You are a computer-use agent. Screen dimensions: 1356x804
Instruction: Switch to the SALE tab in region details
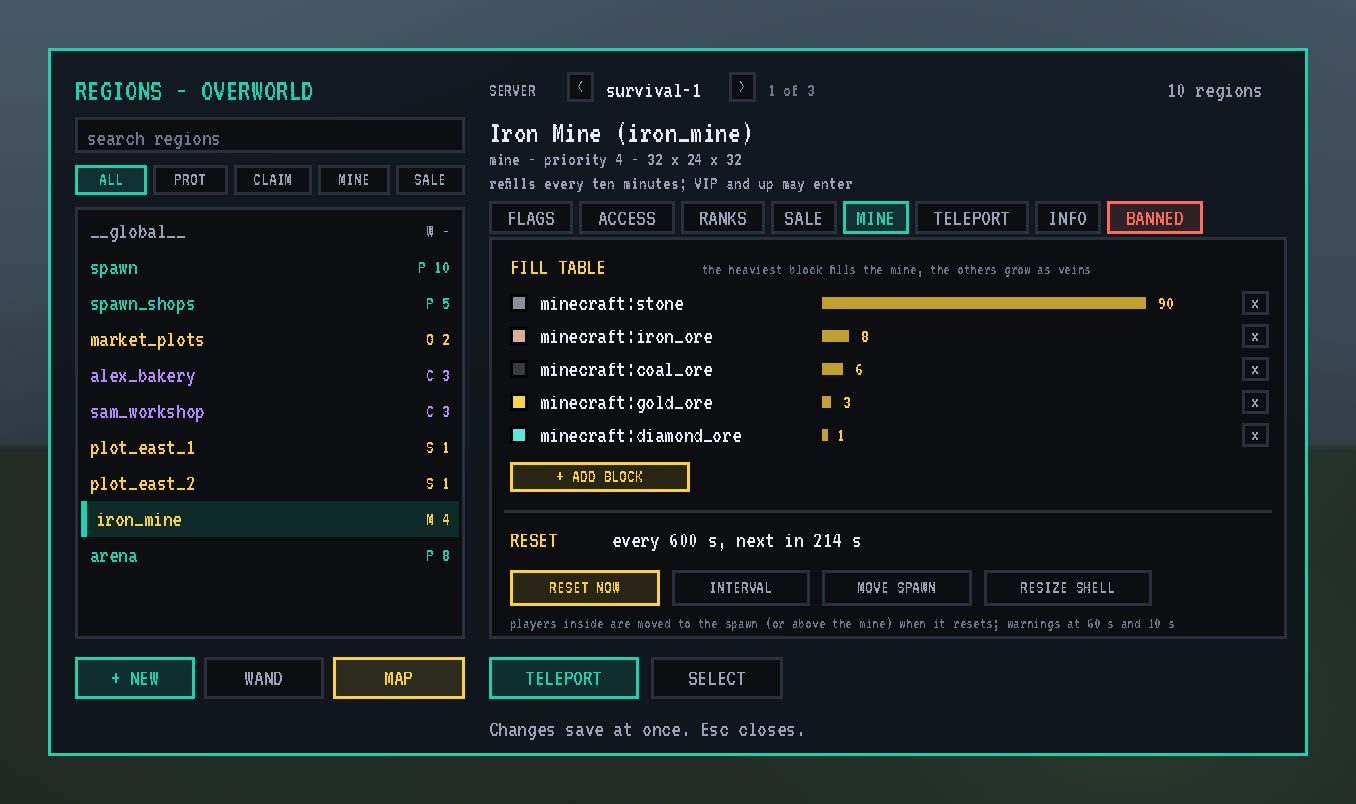tap(803, 218)
